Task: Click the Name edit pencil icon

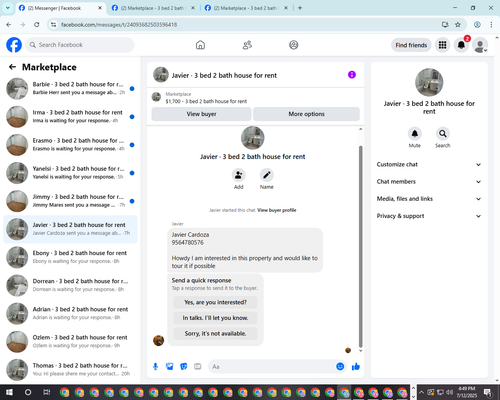Action: pyautogui.click(x=267, y=175)
